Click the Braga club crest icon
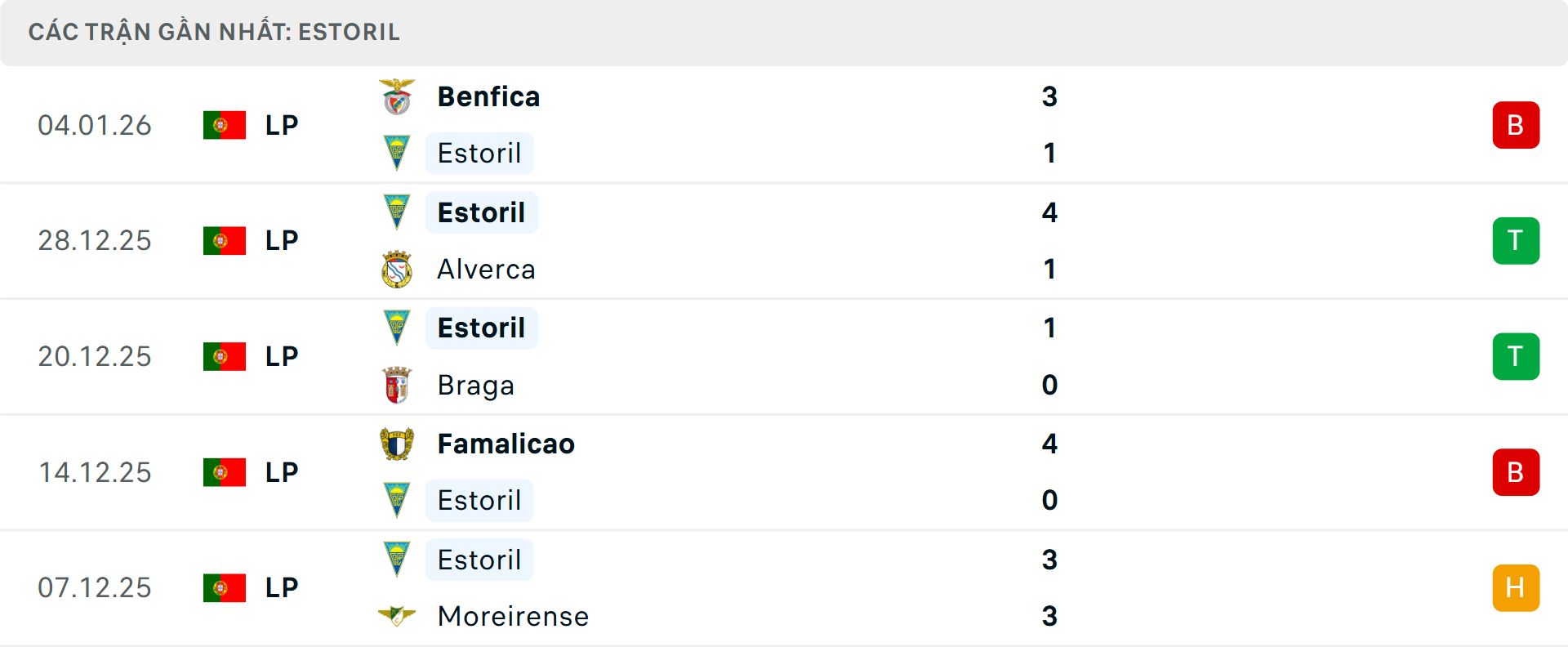The width and height of the screenshot is (1568, 647). (397, 386)
